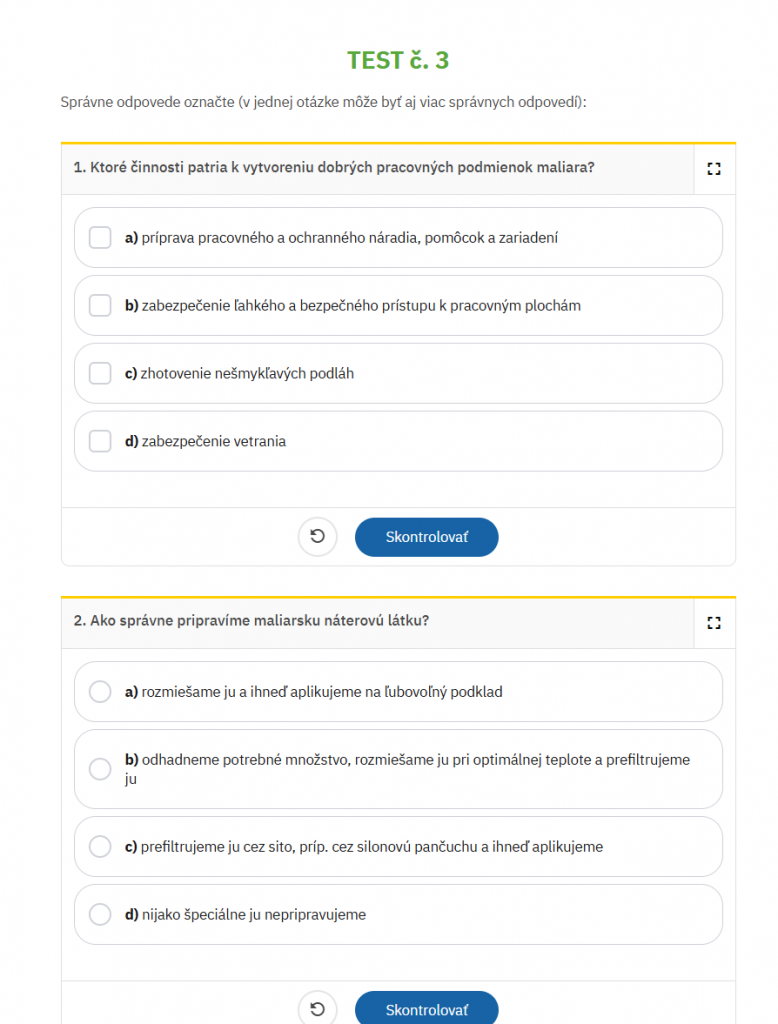Pick radio c) prefiltrujeme ju cez sito
The height and width of the screenshot is (1024, 778).
[x=100, y=847]
